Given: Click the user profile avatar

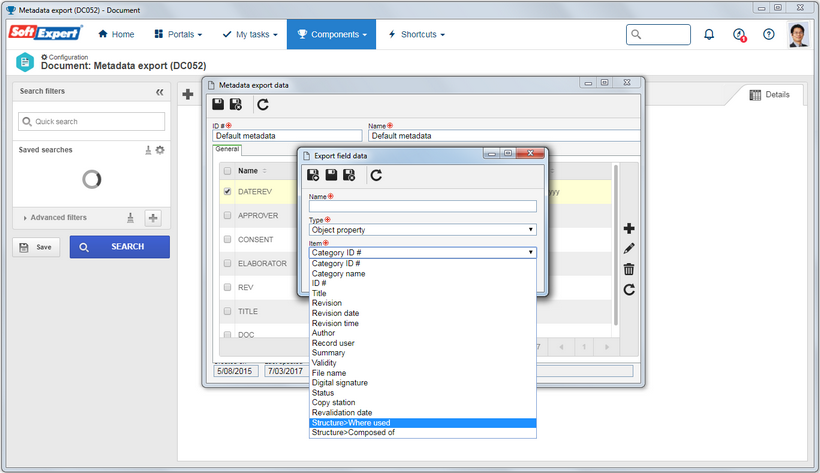Looking at the screenshot, I should pyautogui.click(x=798, y=35).
